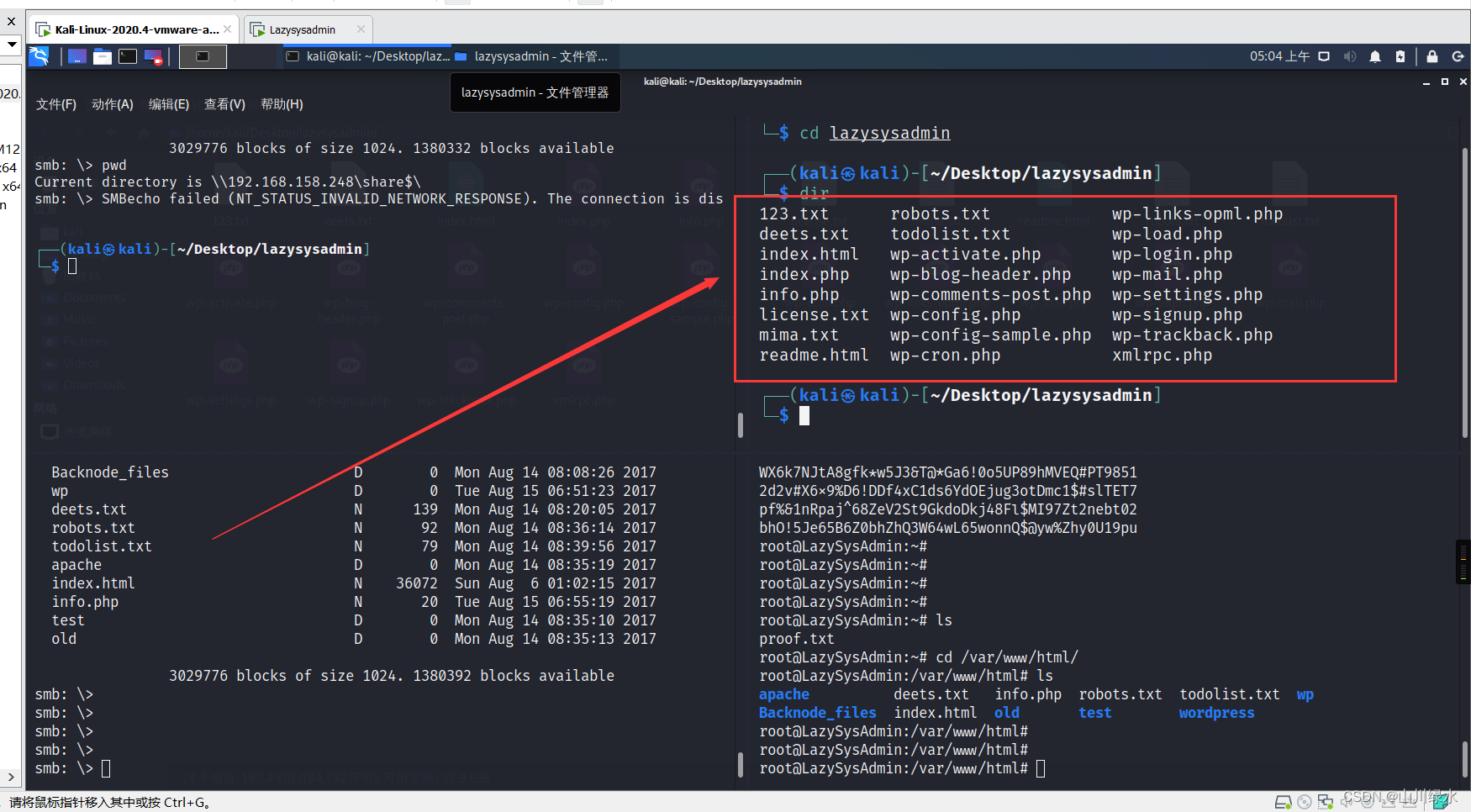The image size is (1471, 812).
Task: Open the 编辑(E) menu
Action: [x=169, y=104]
